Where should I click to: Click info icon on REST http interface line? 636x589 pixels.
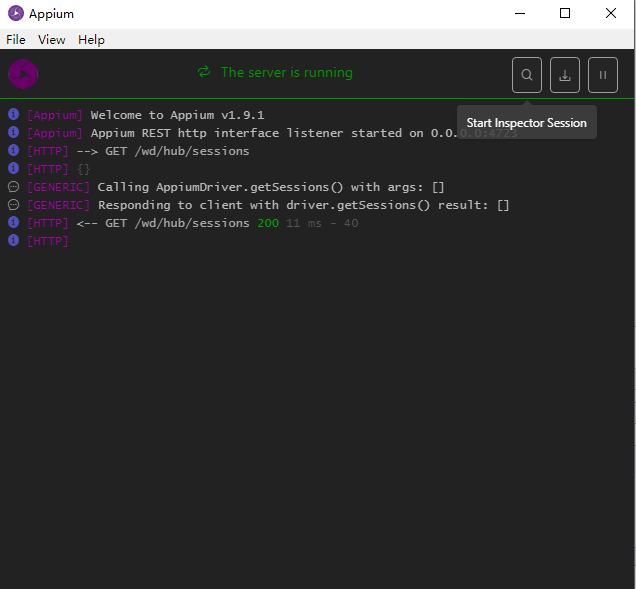(x=13, y=132)
